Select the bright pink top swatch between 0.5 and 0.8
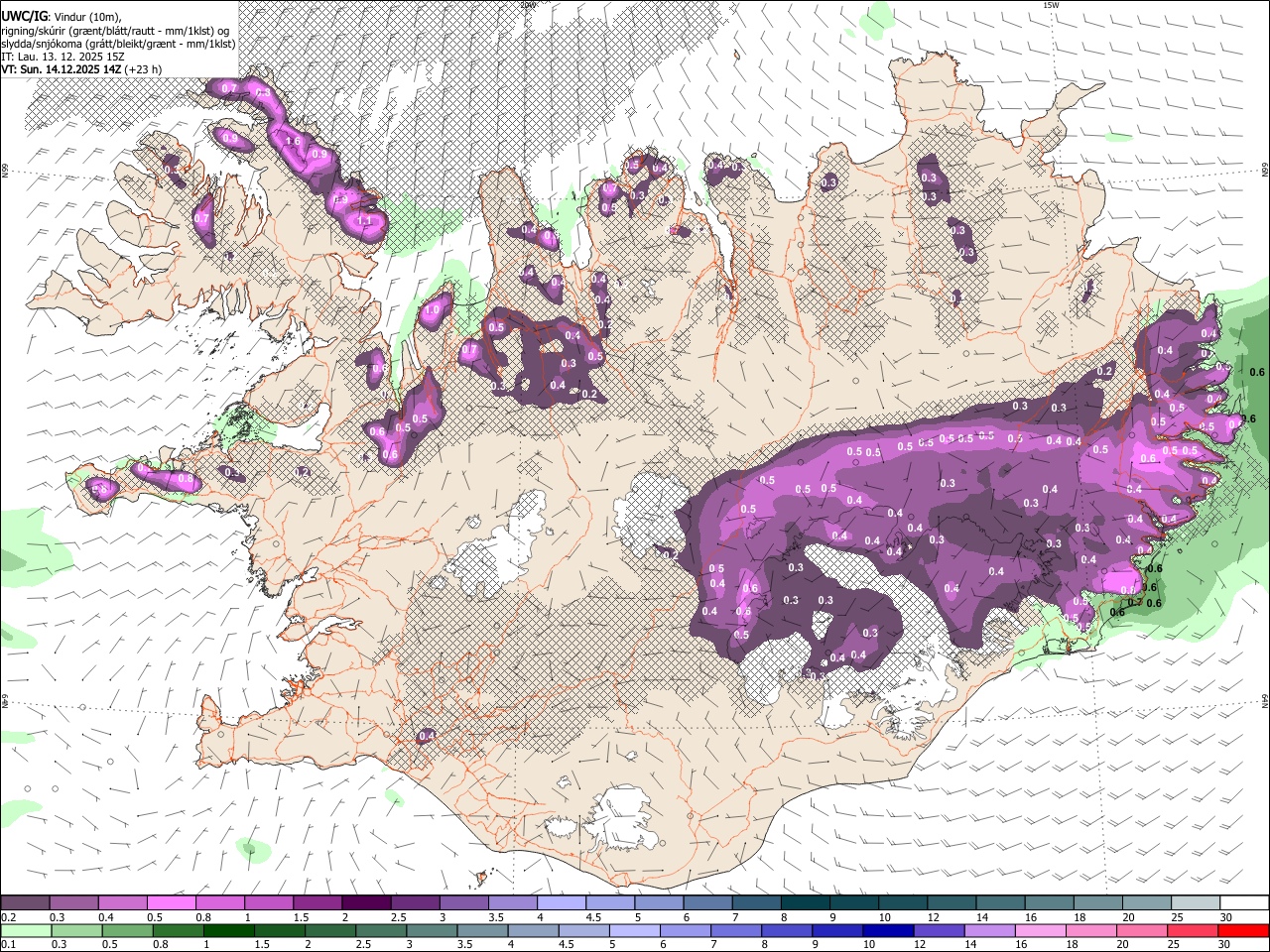The width and height of the screenshot is (1270, 952). (172, 902)
